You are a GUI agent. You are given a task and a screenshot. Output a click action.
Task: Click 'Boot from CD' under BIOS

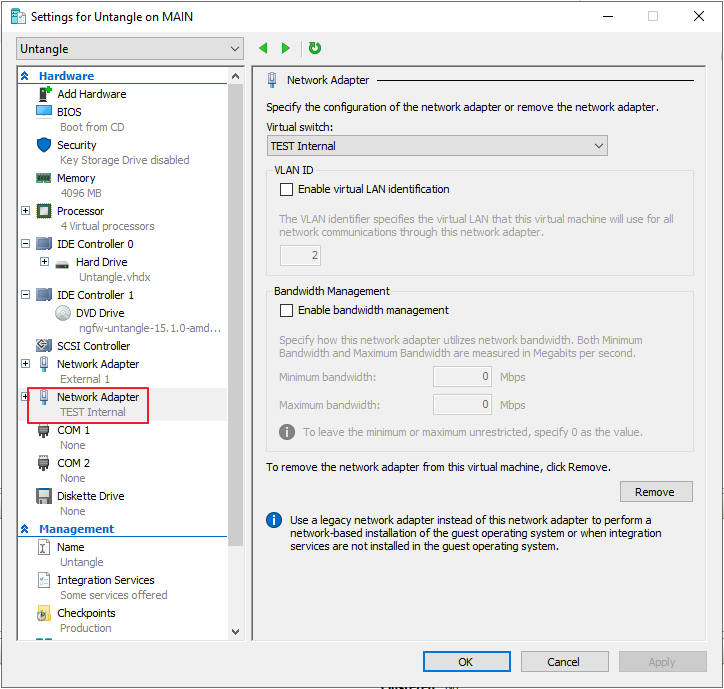(92, 127)
